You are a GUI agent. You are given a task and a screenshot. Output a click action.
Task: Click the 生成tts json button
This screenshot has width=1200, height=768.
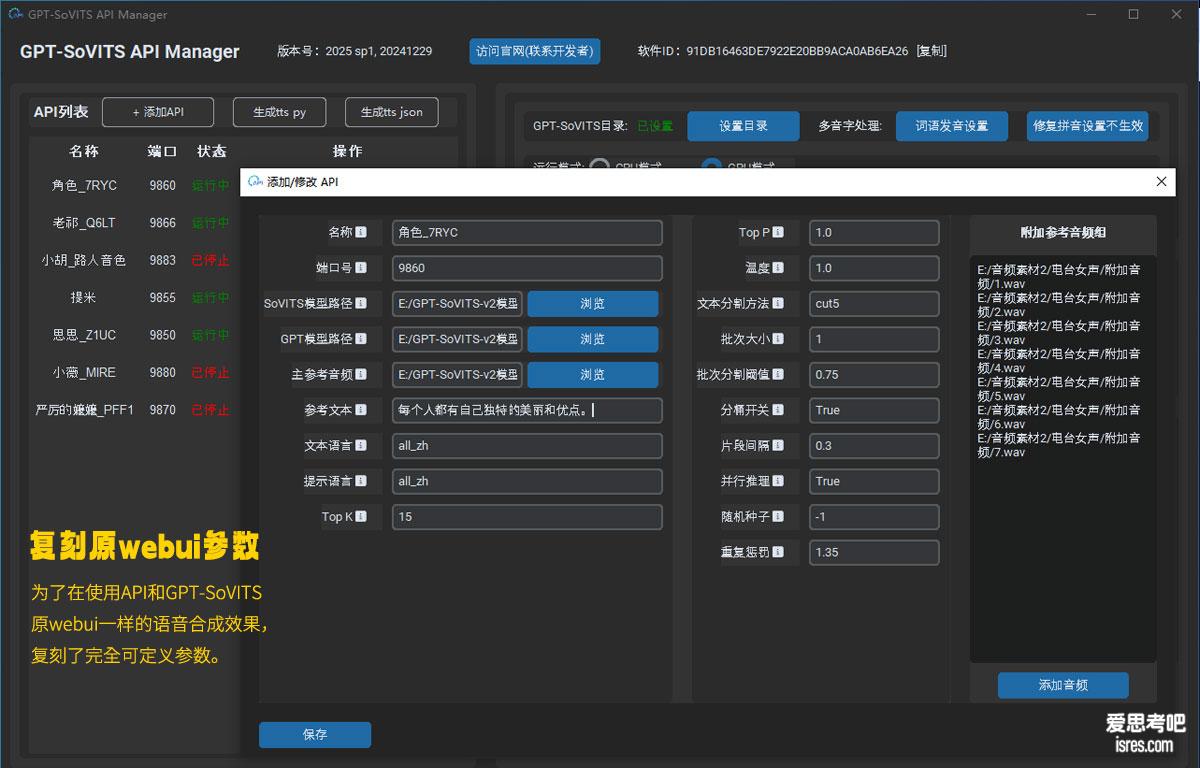[391, 112]
